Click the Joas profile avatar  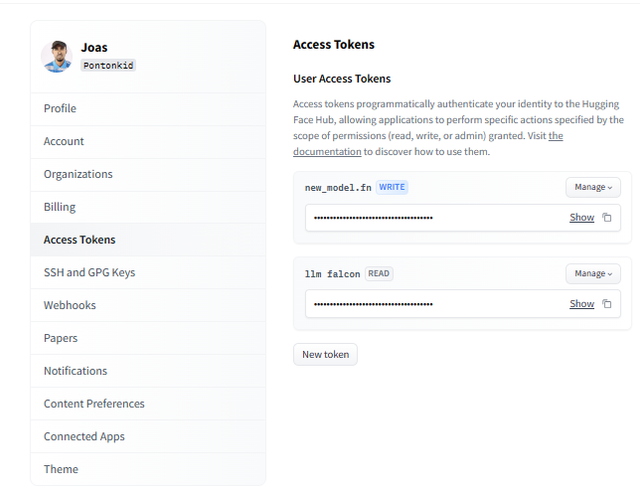click(x=56, y=56)
